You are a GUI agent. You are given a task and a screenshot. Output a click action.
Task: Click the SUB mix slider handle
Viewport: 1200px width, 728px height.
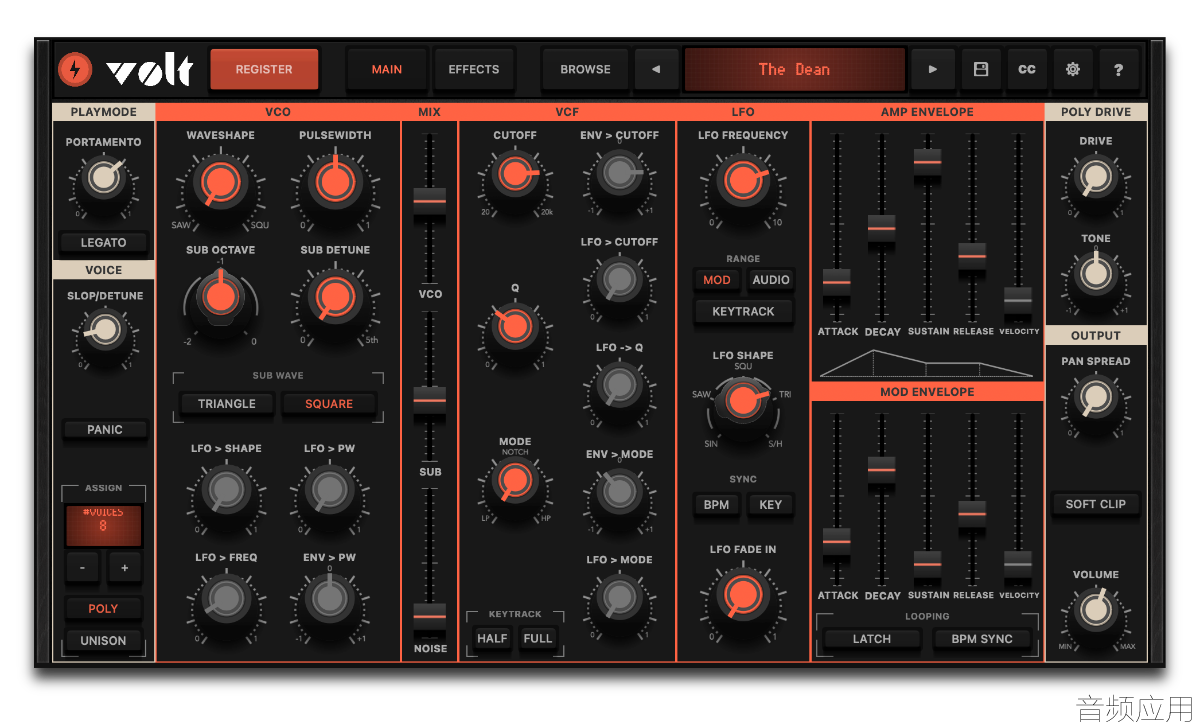coord(430,400)
